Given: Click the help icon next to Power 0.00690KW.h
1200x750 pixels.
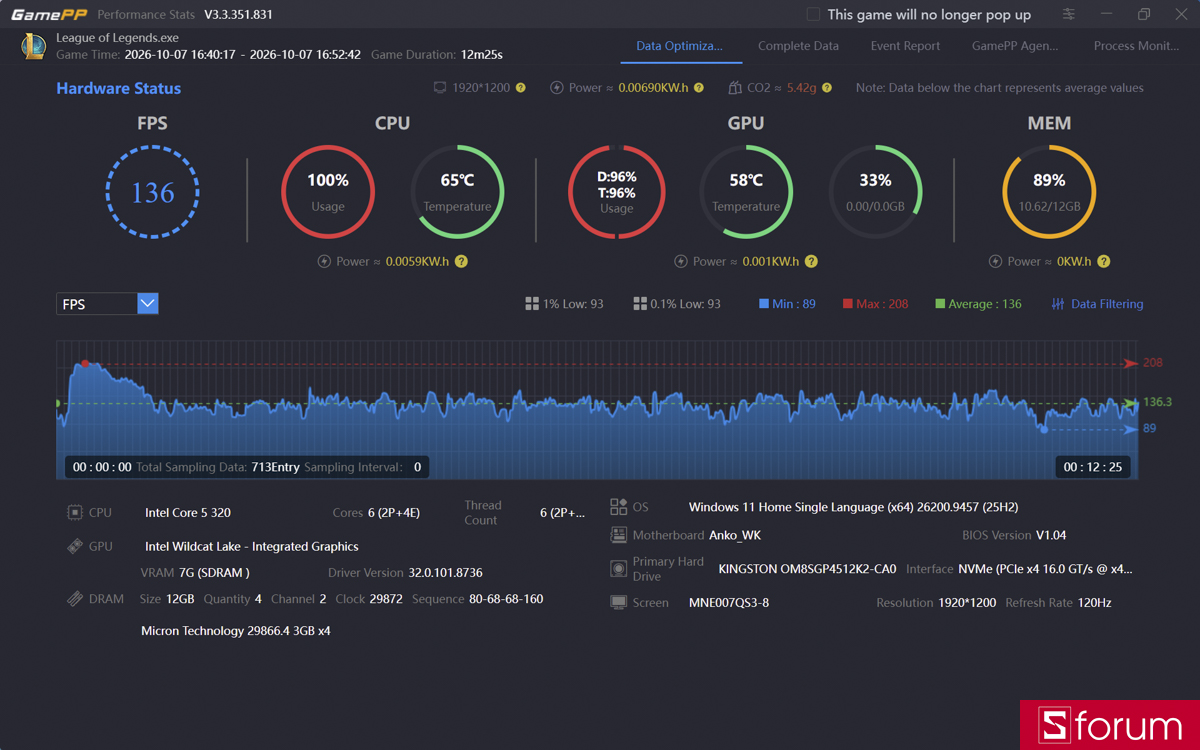Looking at the screenshot, I should tap(699, 88).
